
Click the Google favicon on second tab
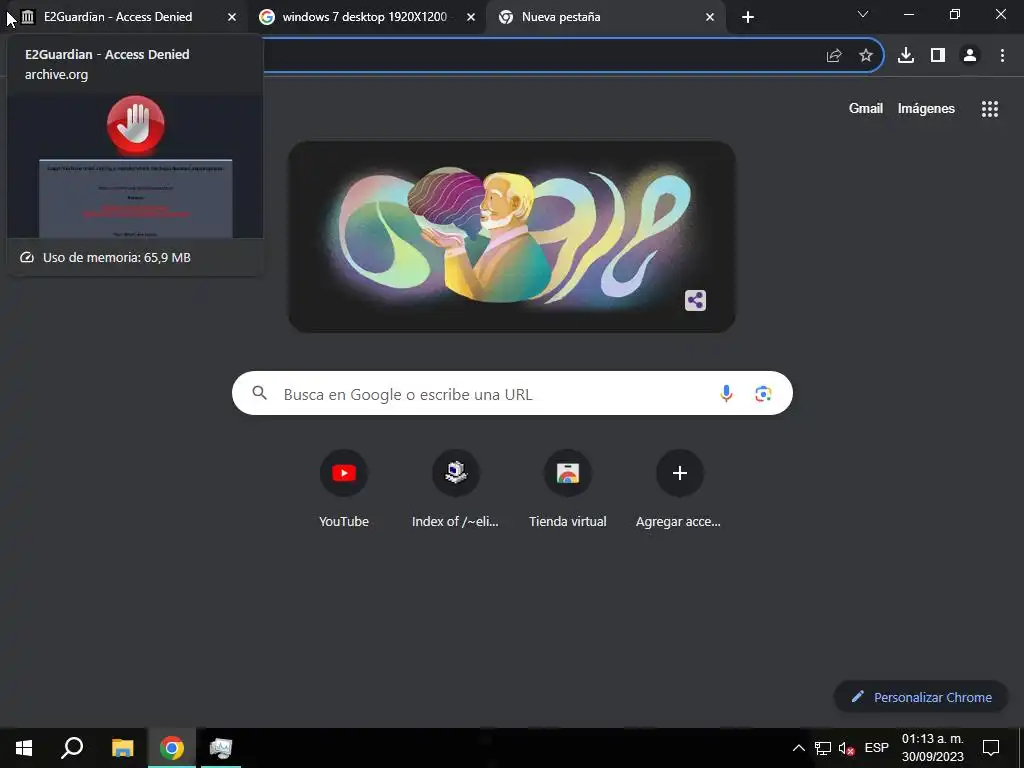point(266,17)
